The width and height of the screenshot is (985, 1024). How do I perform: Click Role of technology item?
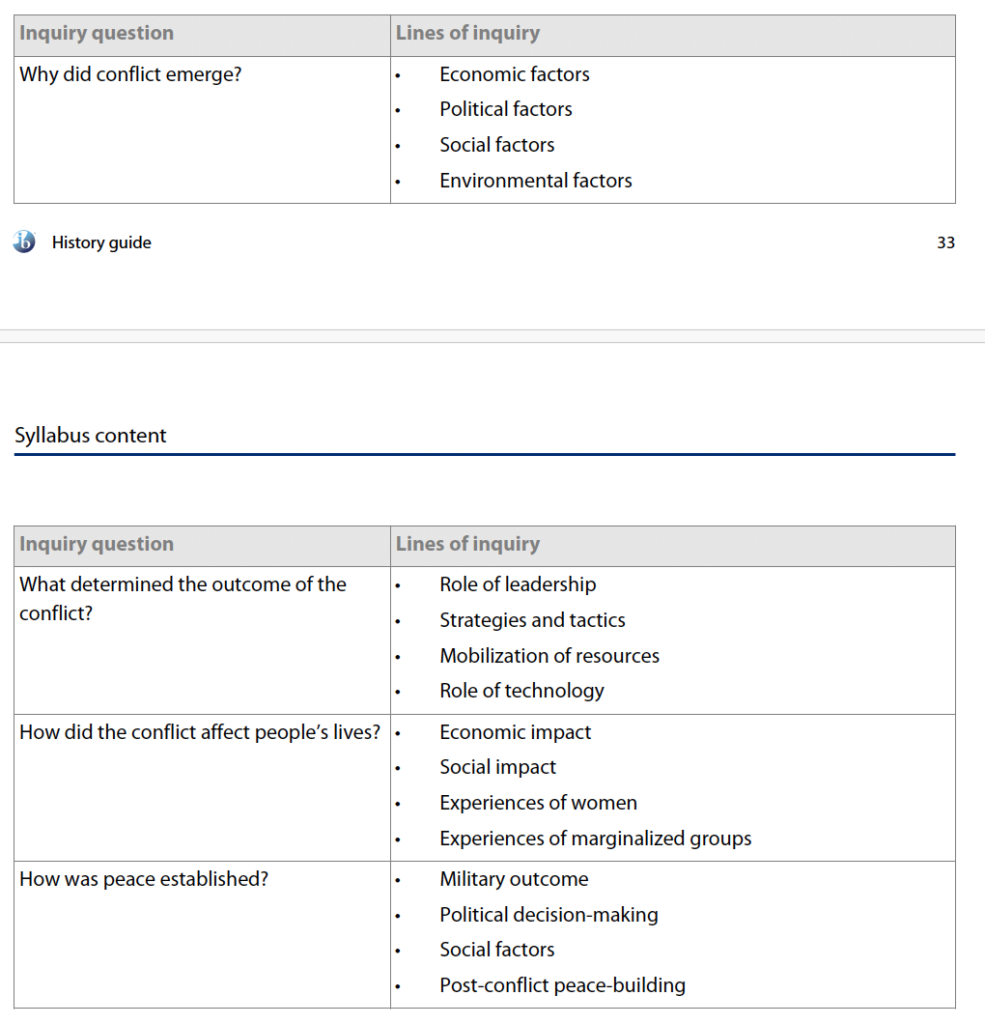[x=521, y=691]
